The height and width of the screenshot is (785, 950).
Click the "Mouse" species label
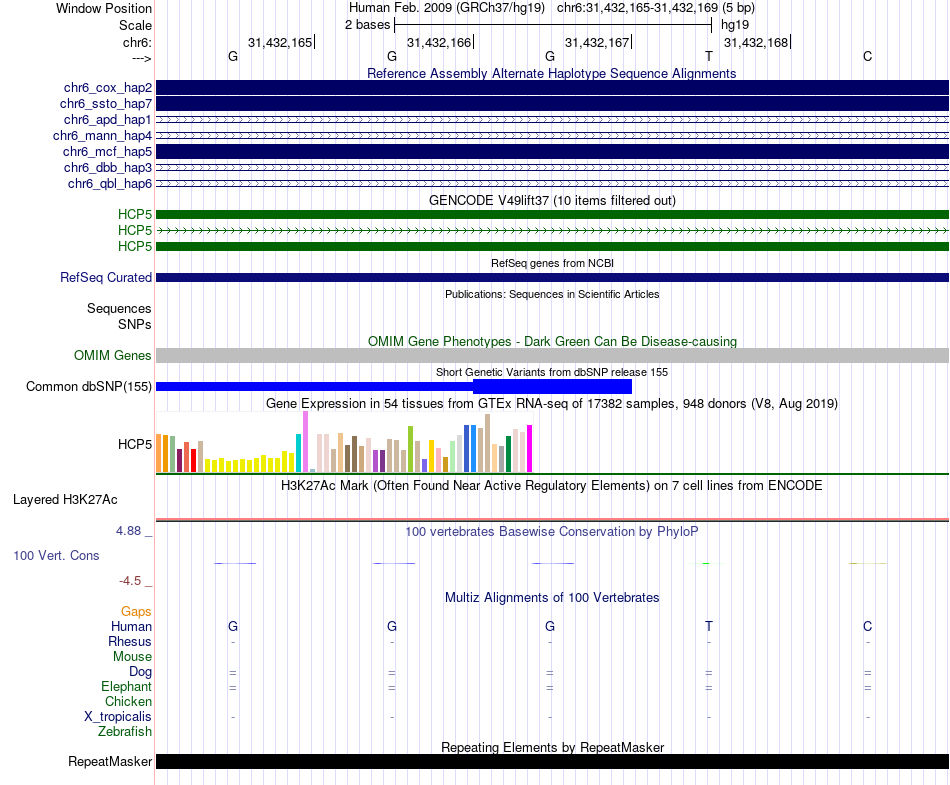[x=132, y=657]
